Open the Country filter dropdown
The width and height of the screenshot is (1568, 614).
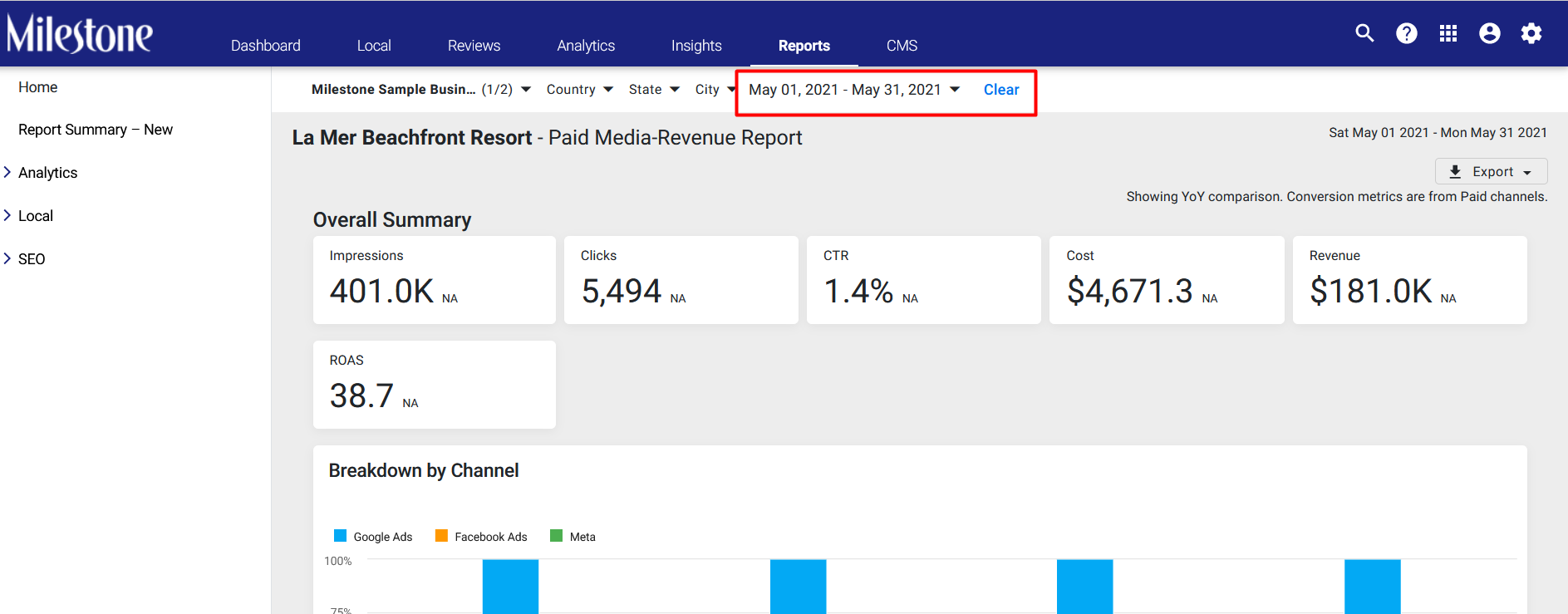click(579, 90)
